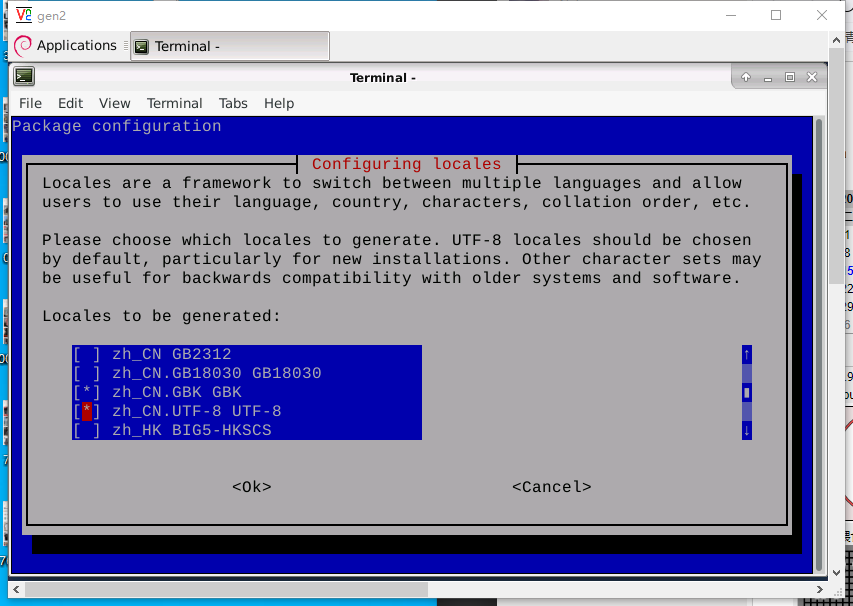Image resolution: width=853 pixels, height=606 pixels.
Task: Toggle the zh_HK BIG5-HKSCS checkbox
Action: coord(87,430)
